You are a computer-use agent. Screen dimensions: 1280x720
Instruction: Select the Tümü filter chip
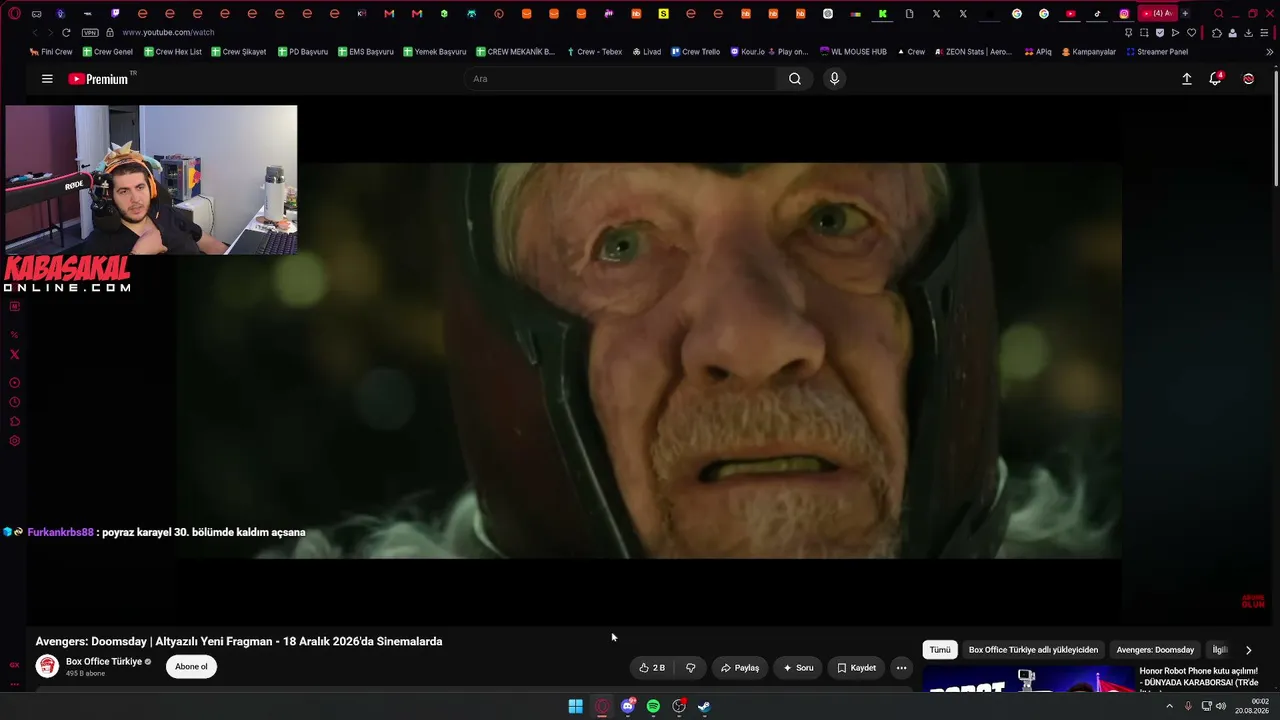[x=940, y=650]
